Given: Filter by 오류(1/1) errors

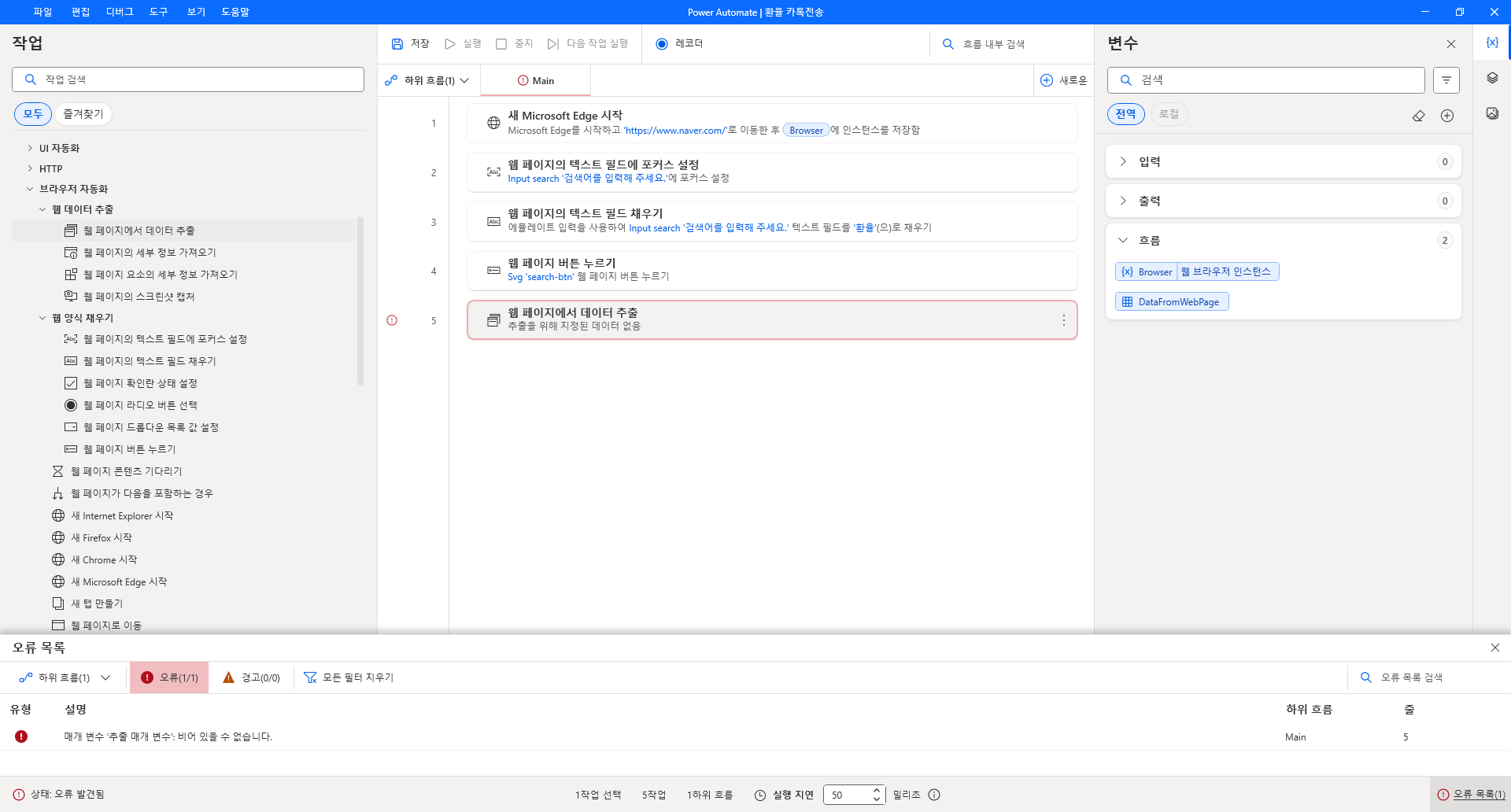Looking at the screenshot, I should [x=169, y=677].
